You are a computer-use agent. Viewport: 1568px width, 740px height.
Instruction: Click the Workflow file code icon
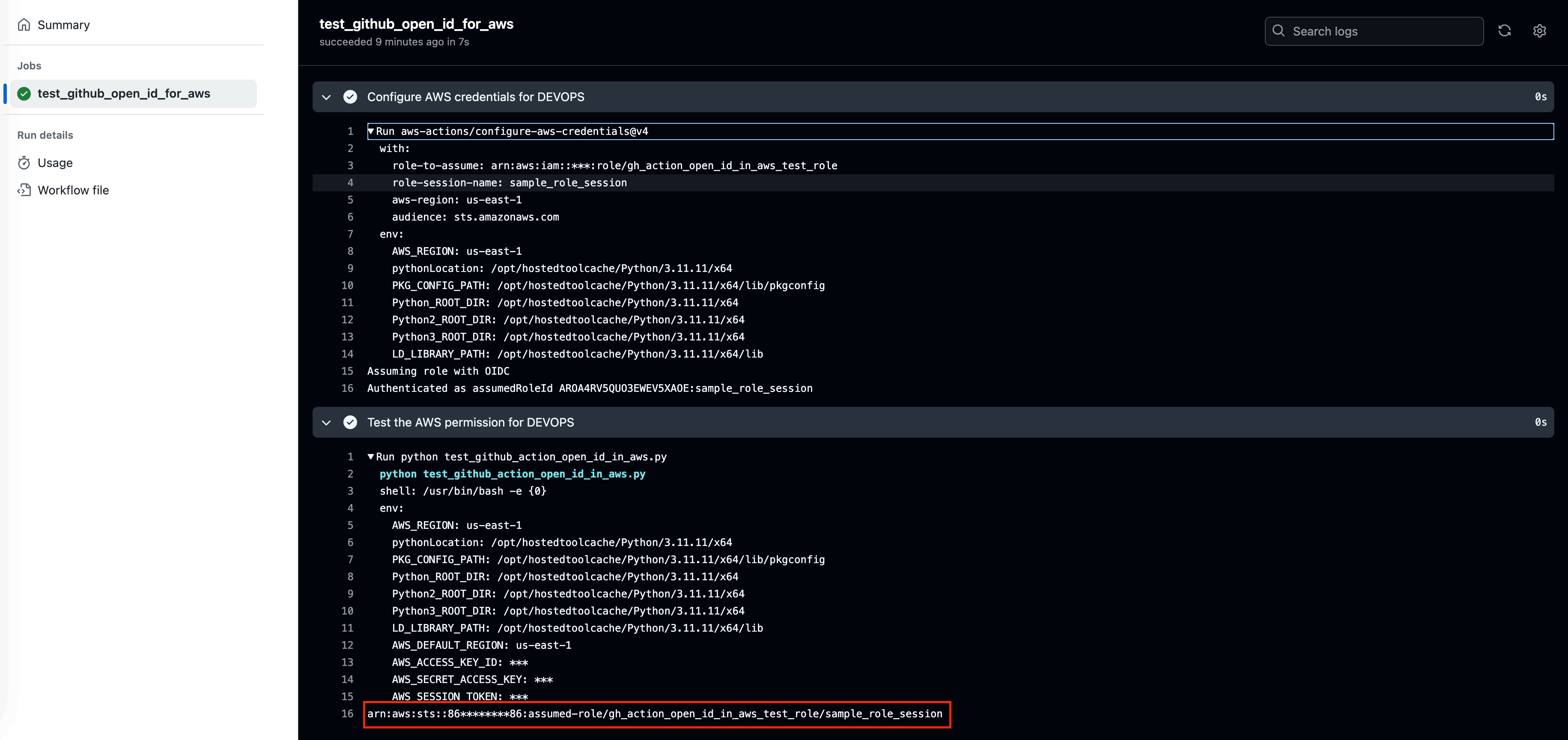24,190
